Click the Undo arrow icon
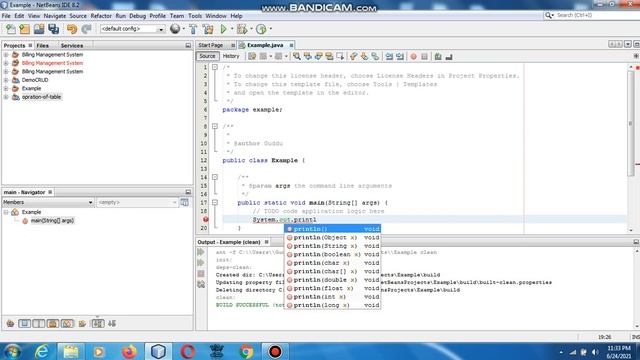640x360 pixels. coord(72,29)
